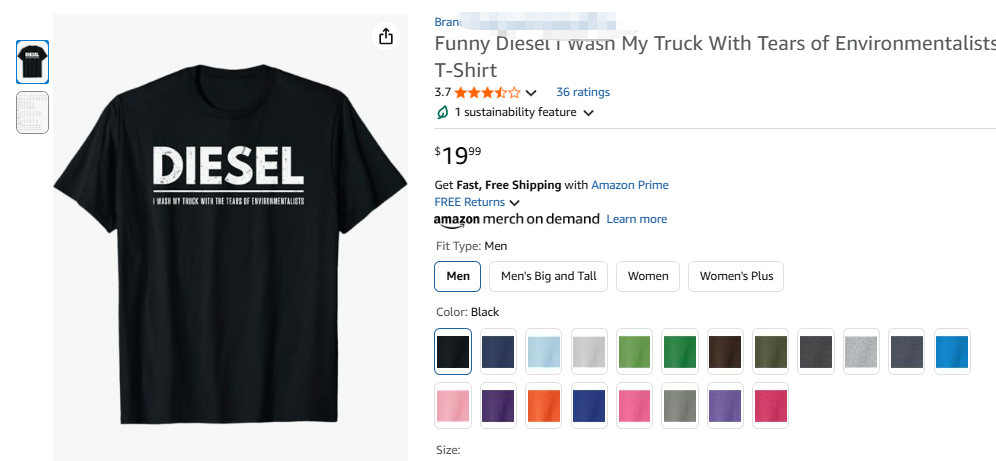Pick the light pink color swatch
Screen dimensions: 996x461
(453, 405)
